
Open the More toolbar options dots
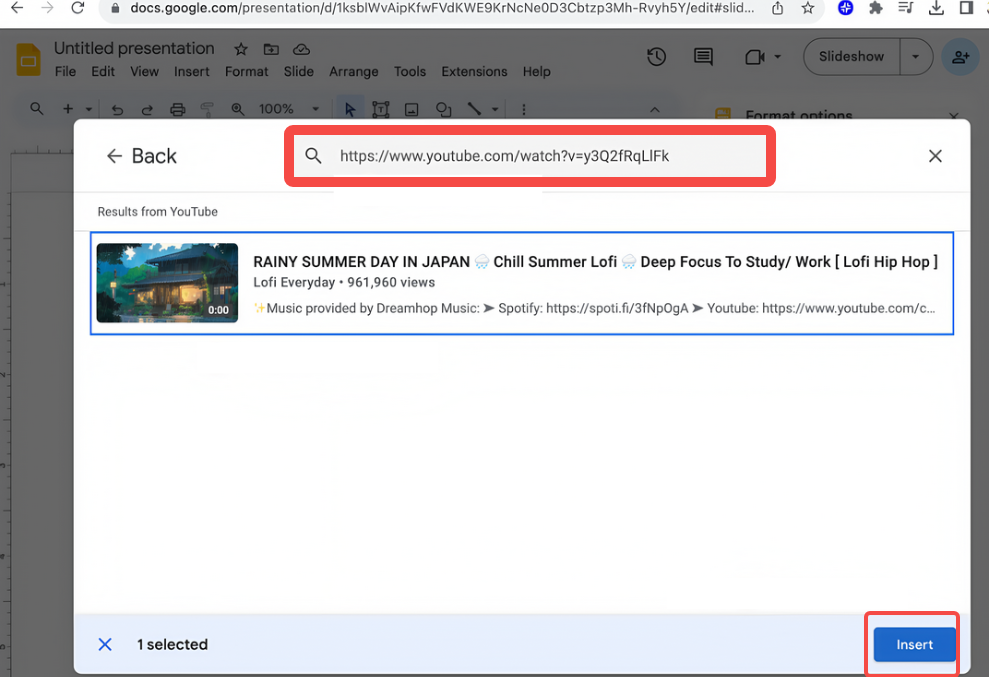tap(524, 109)
